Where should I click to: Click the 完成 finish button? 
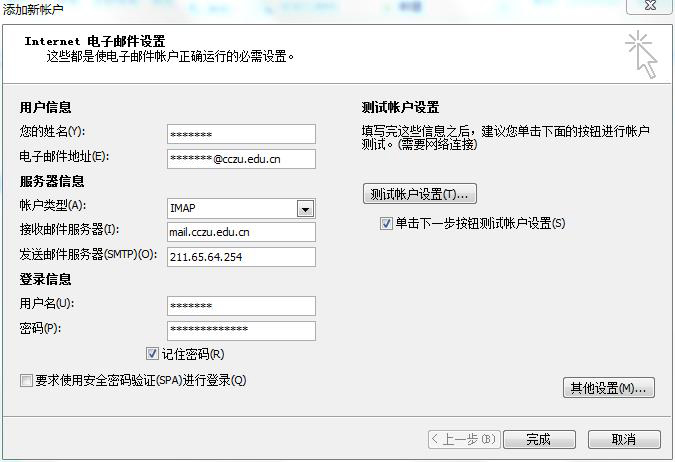point(539,440)
